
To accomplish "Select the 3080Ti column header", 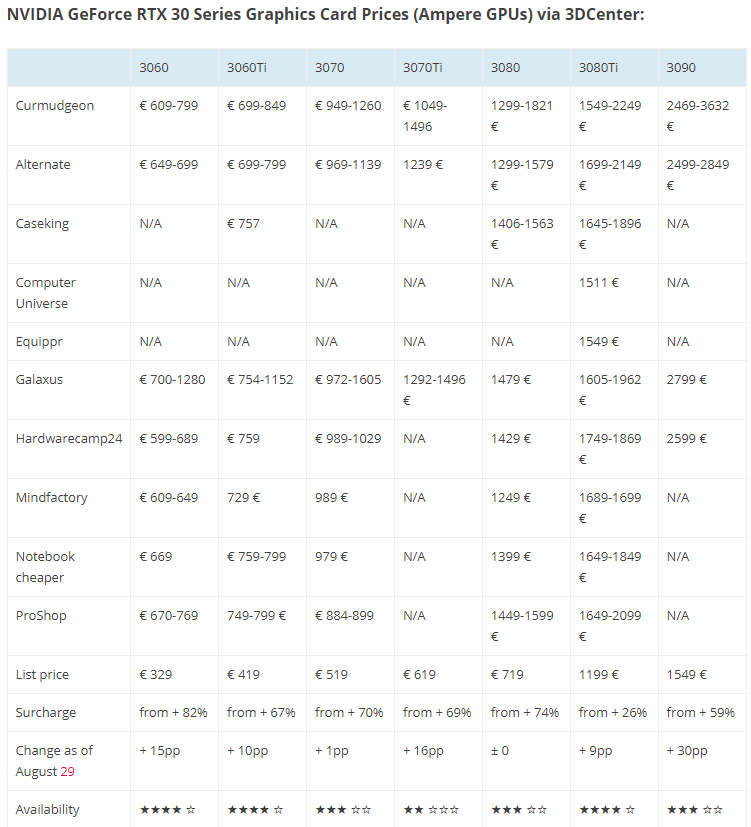I will coord(598,67).
